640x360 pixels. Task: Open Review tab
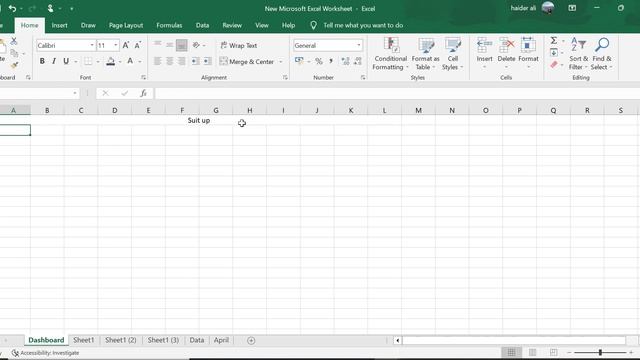[232, 25]
